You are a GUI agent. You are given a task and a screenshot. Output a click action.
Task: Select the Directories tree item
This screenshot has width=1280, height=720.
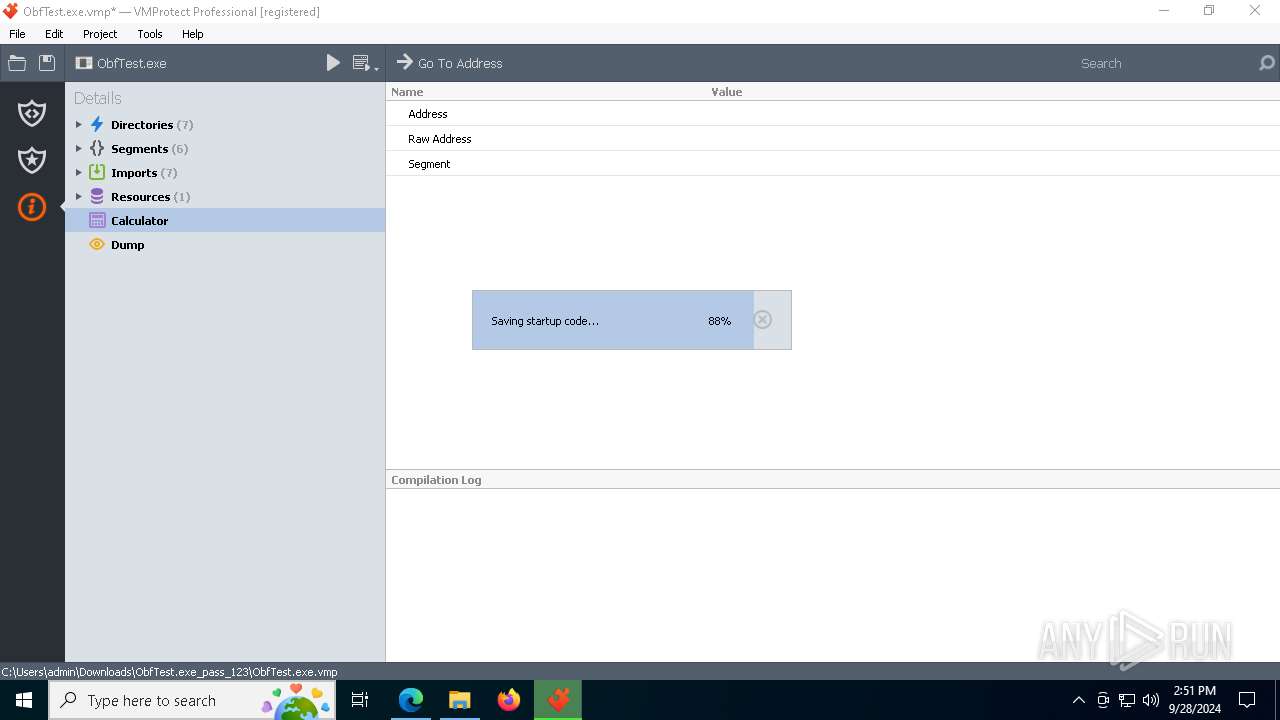pyautogui.click(x=225, y=125)
